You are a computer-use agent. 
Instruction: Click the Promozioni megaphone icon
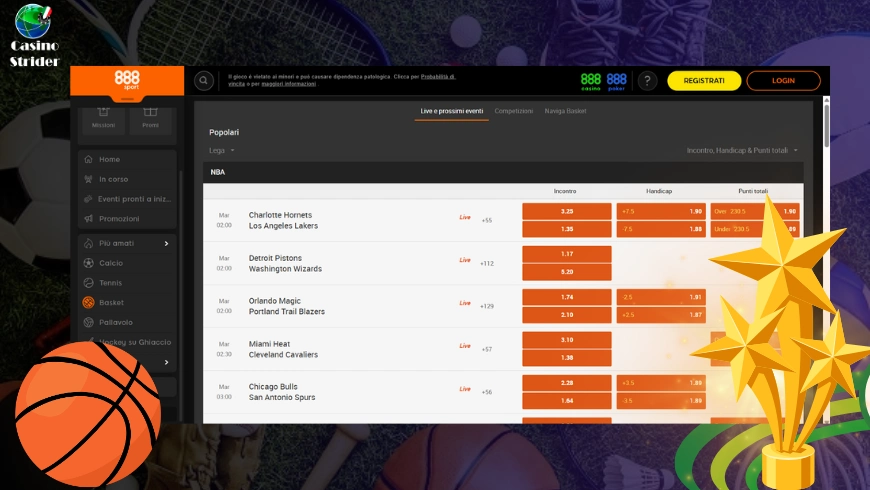[x=88, y=219]
